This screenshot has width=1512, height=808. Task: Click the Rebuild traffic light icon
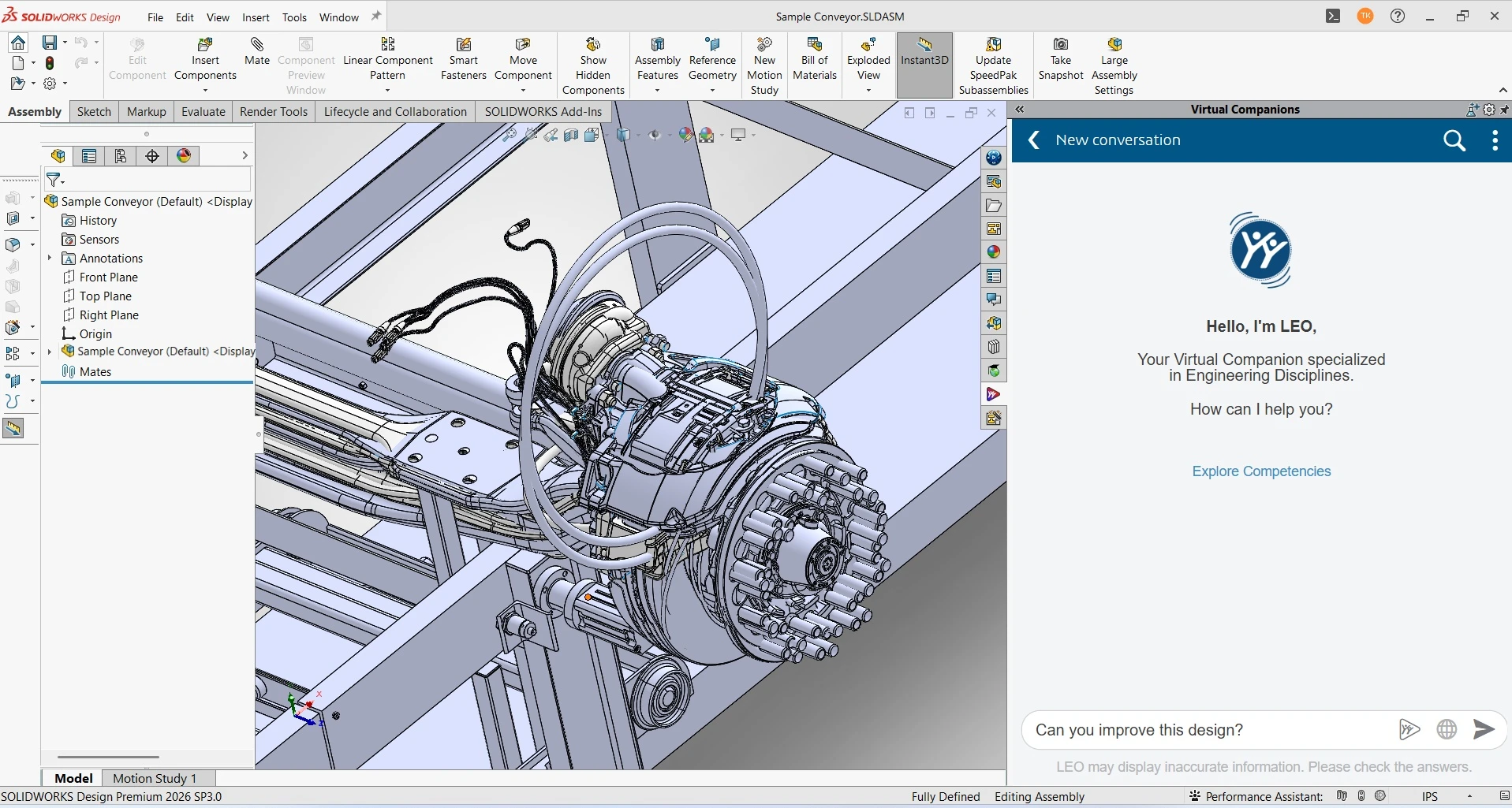[x=50, y=63]
